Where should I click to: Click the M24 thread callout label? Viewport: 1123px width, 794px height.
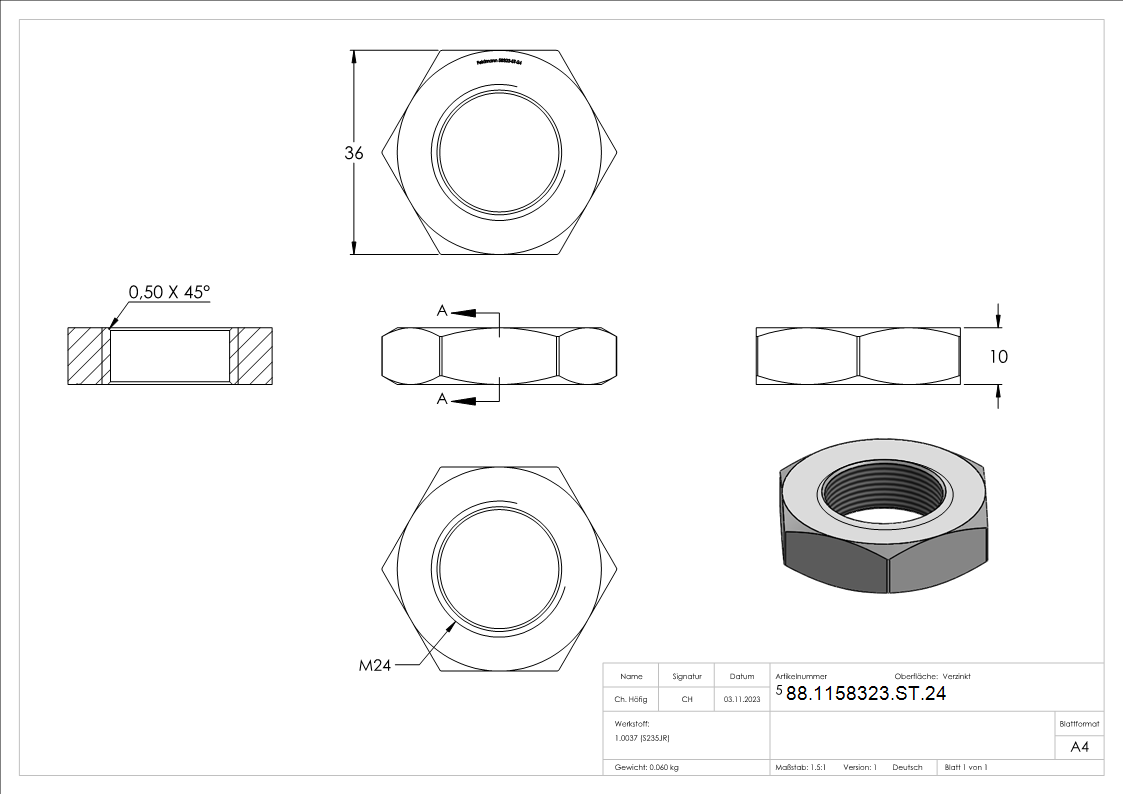coord(376,665)
